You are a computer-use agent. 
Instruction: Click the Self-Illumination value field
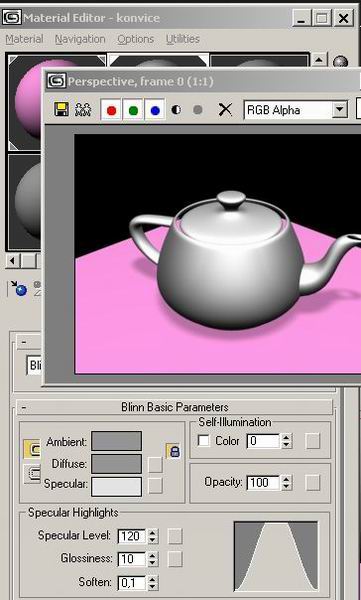(x=264, y=441)
